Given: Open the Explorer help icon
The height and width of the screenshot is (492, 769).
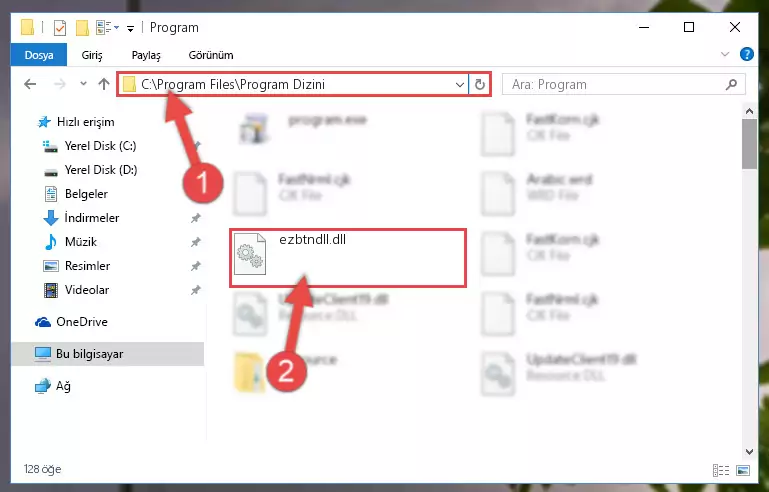Looking at the screenshot, I should click(746, 54).
